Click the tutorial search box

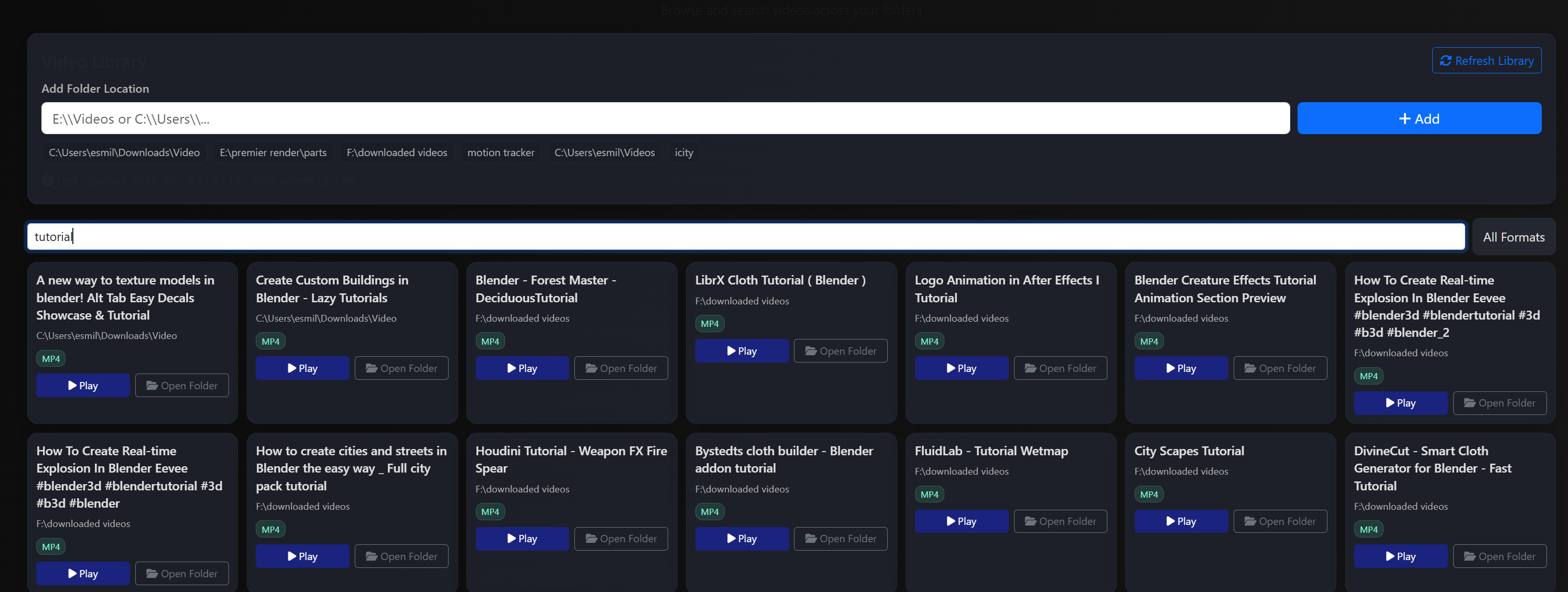coord(745,237)
